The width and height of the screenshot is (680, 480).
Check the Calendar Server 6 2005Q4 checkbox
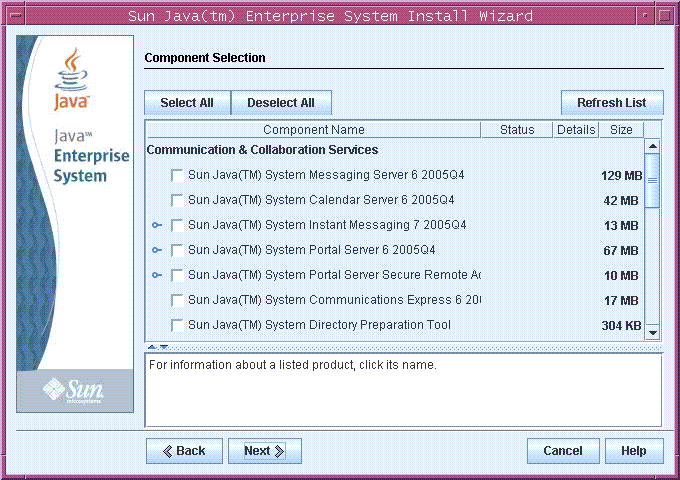[x=177, y=200]
